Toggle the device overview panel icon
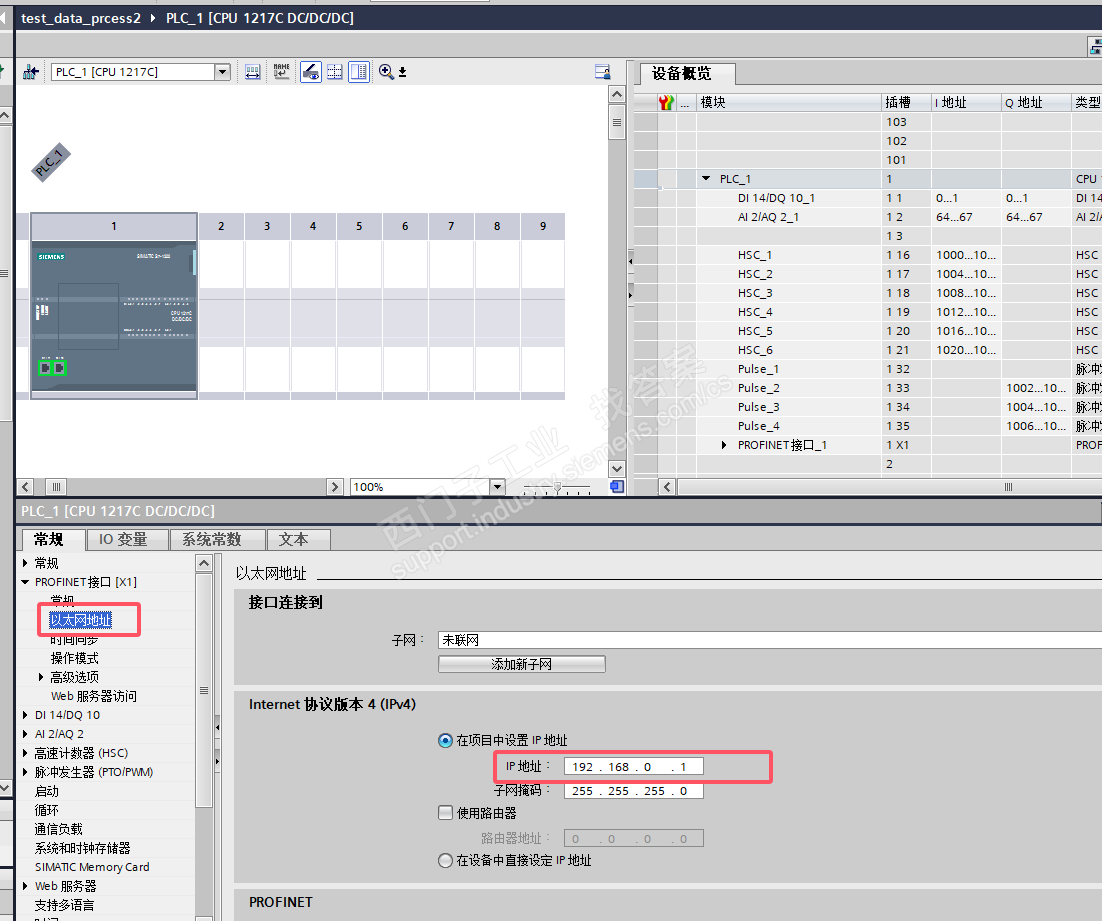Screen dimensions: 1102x921 tap(359, 72)
